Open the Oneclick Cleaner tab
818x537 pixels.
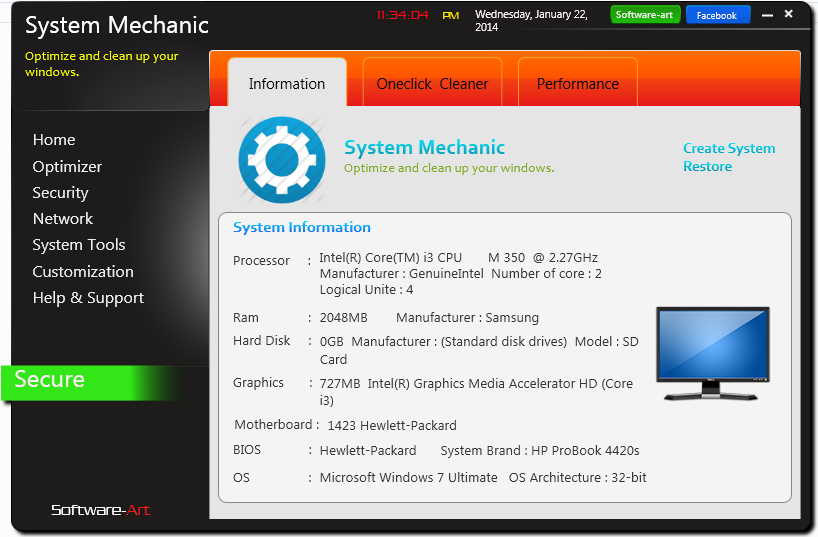point(432,83)
